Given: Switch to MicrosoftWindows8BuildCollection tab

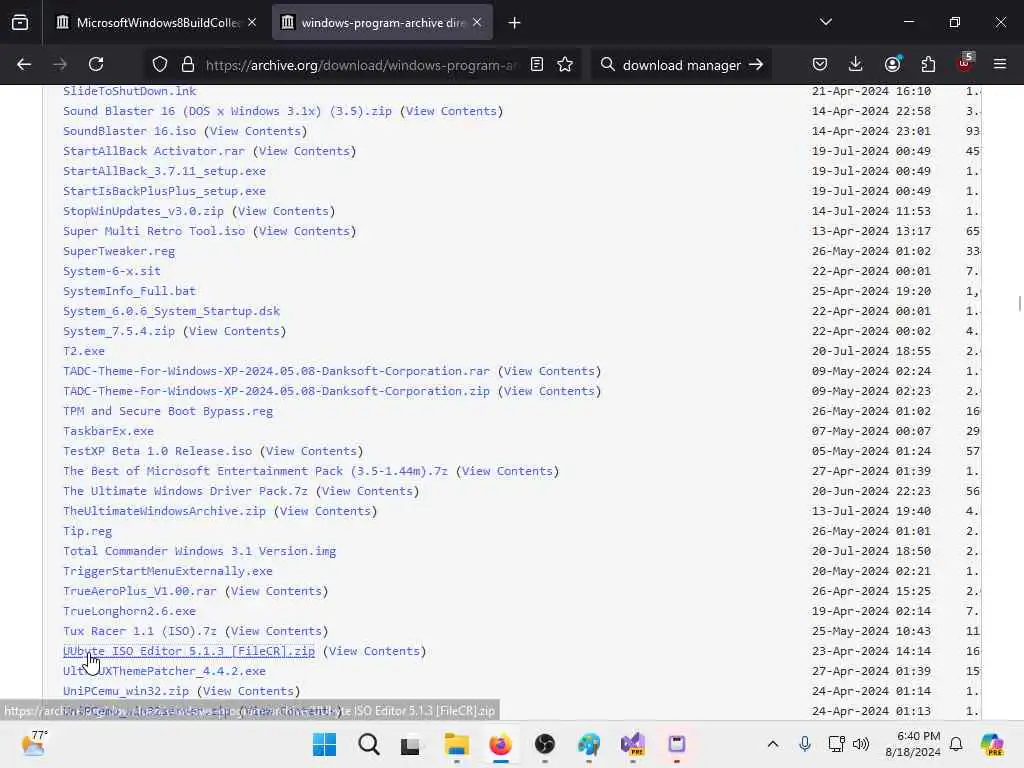Looking at the screenshot, I should pyautogui.click(x=157, y=23).
